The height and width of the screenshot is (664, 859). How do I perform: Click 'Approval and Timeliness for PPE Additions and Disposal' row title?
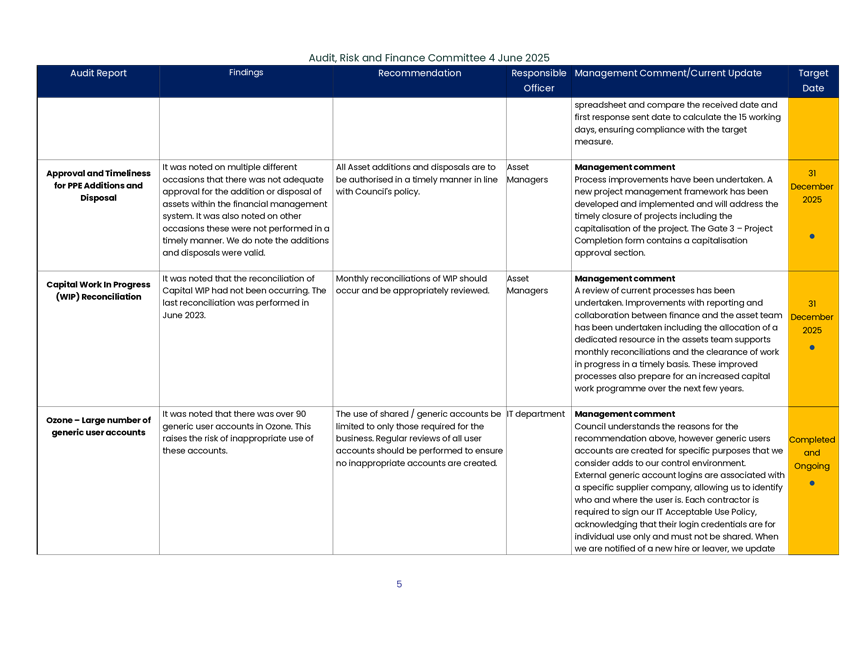pos(98,185)
